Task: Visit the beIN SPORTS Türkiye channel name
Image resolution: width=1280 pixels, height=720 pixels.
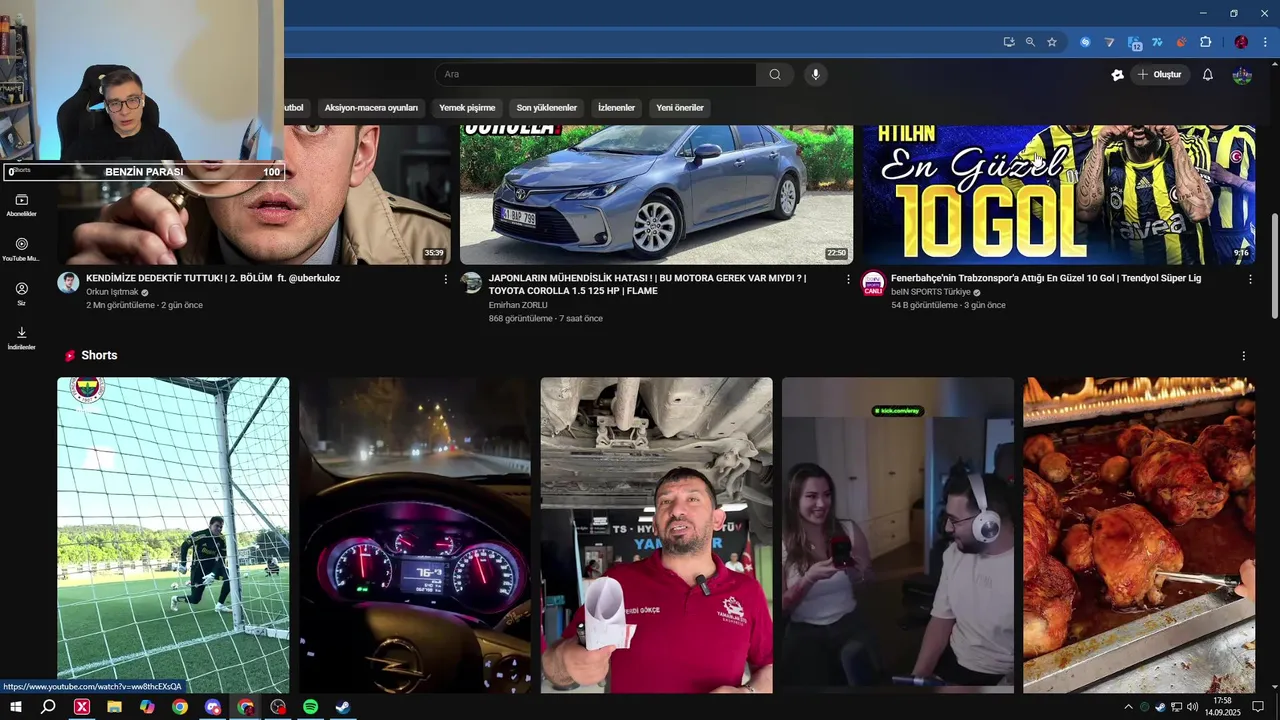Action: point(931,292)
